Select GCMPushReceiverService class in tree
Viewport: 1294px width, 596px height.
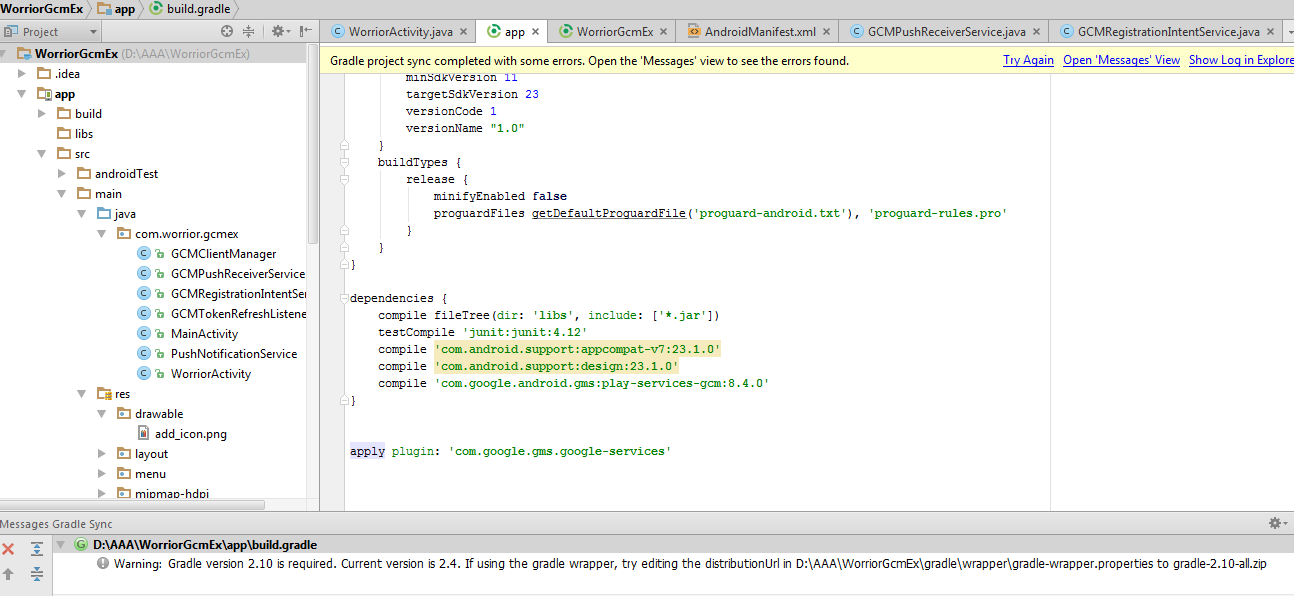pos(238,273)
